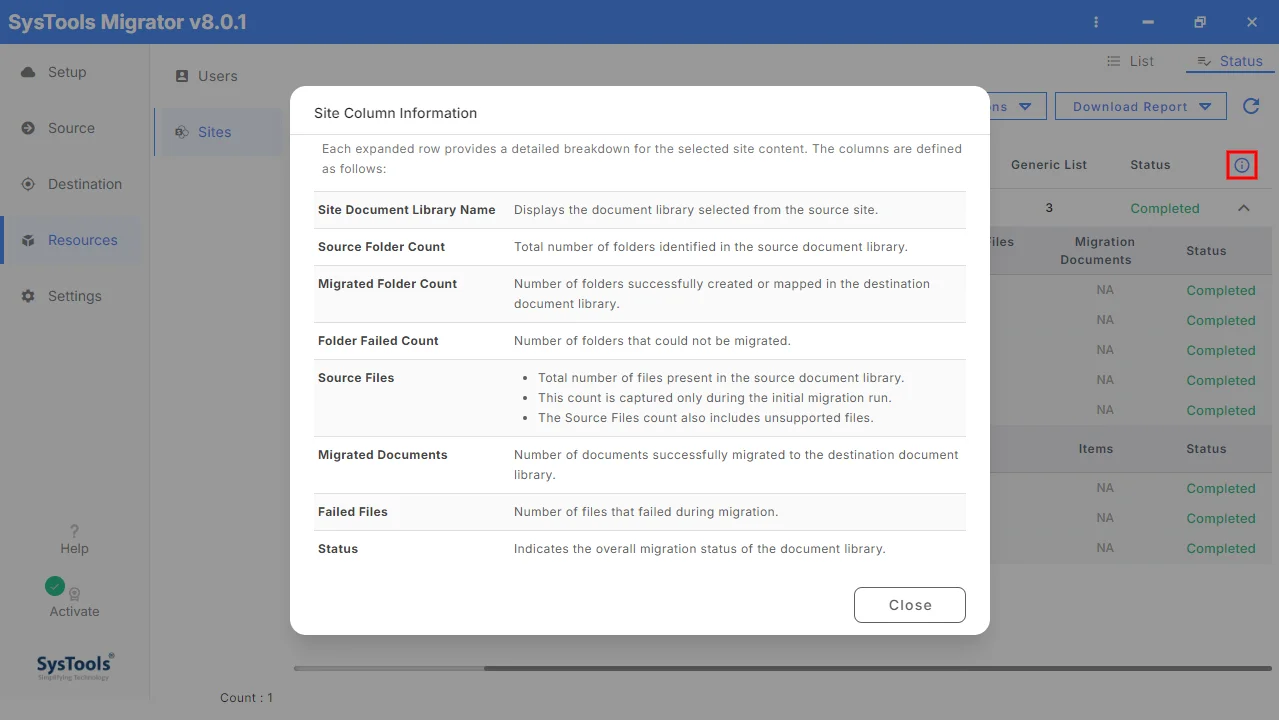This screenshot has width=1279, height=720.
Task: Click the Activate license icon
Action: pyautogui.click(x=74, y=593)
